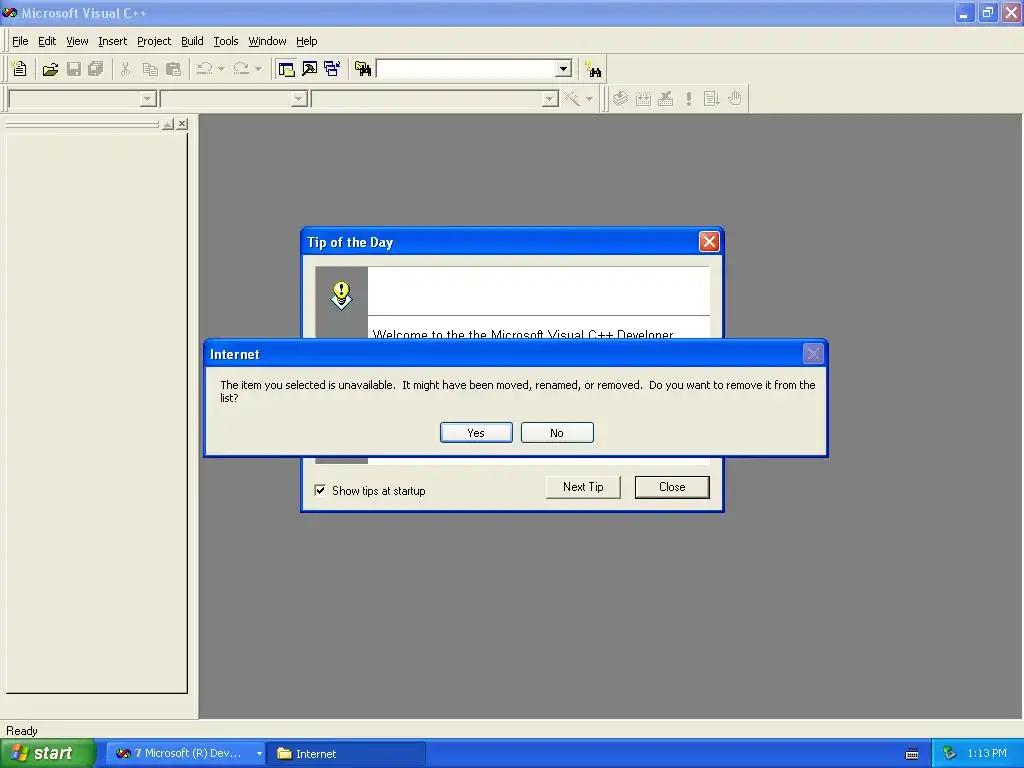Close the workspace docking pane
Viewport: 1024px width, 768px height.
point(182,123)
